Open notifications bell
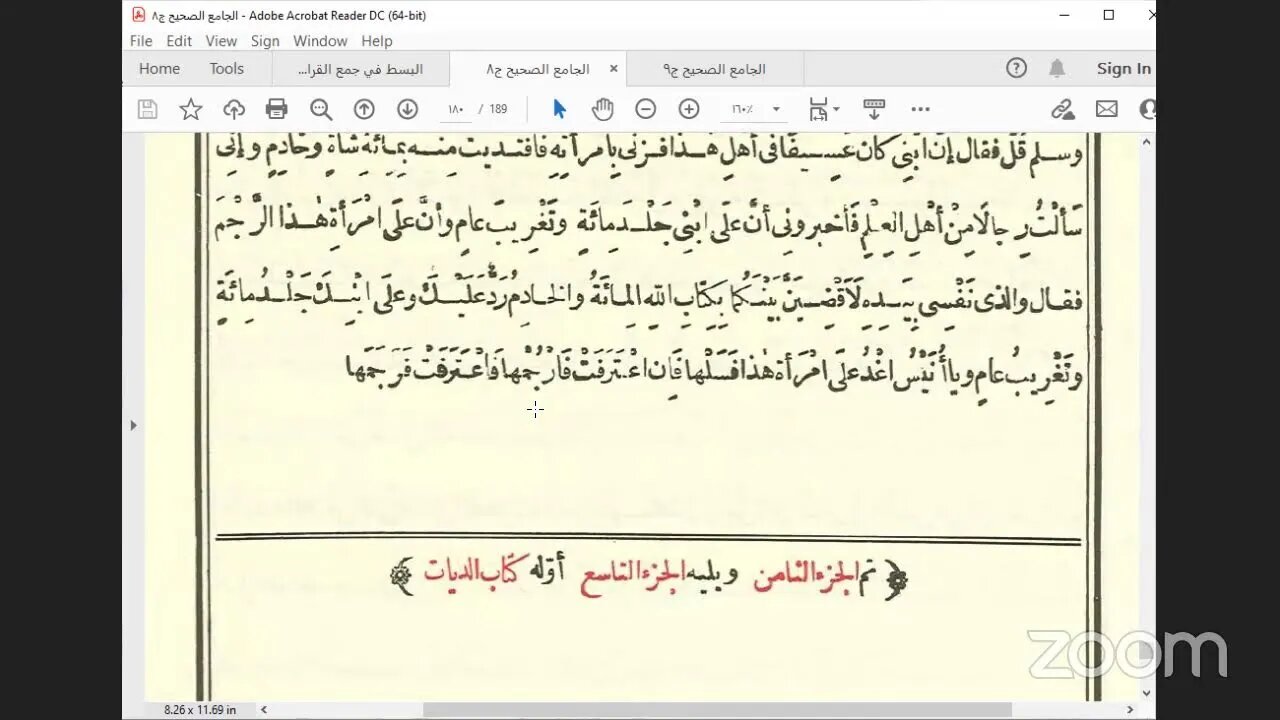 click(x=1057, y=68)
